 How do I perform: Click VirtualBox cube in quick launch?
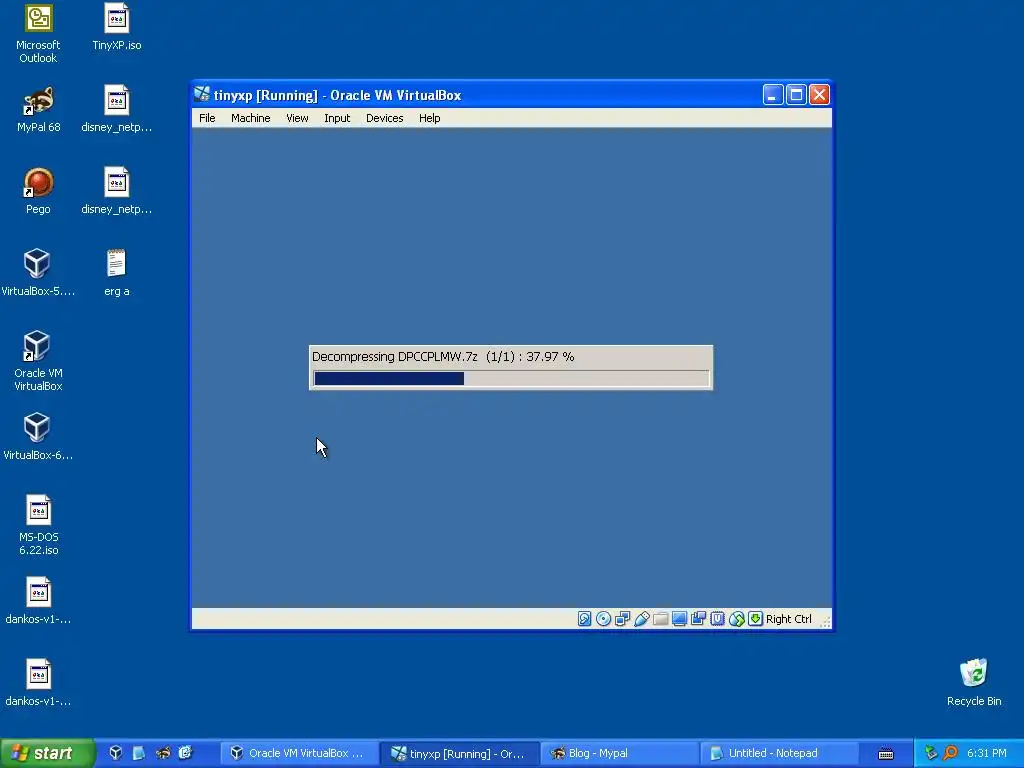pos(116,753)
